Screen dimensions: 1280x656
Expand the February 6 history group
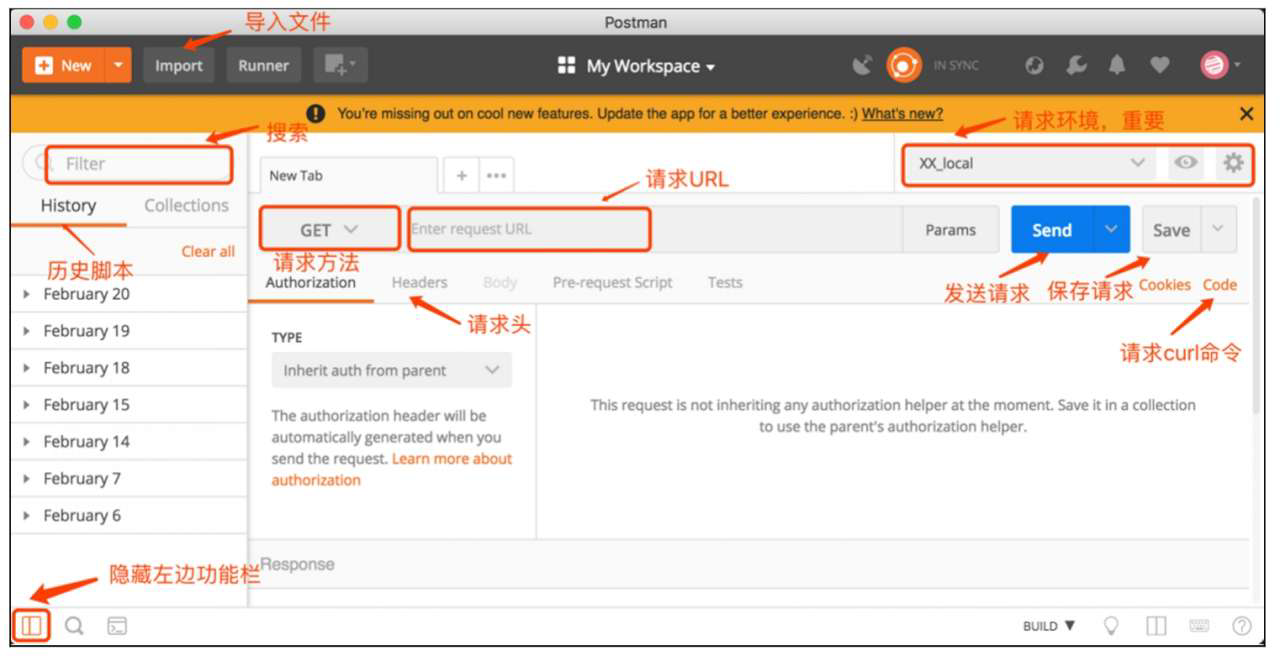click(129, 516)
